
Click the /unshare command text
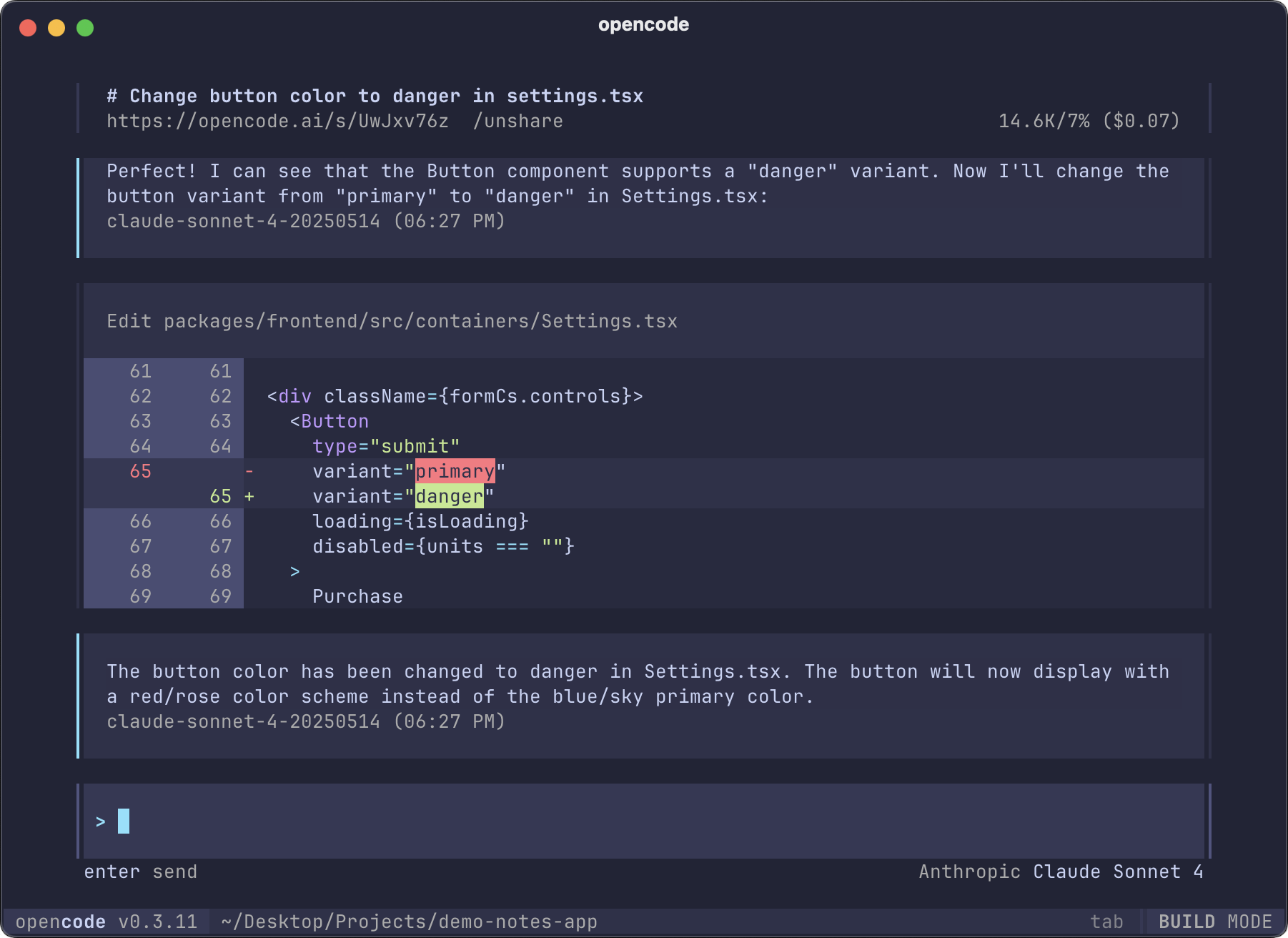(519, 121)
